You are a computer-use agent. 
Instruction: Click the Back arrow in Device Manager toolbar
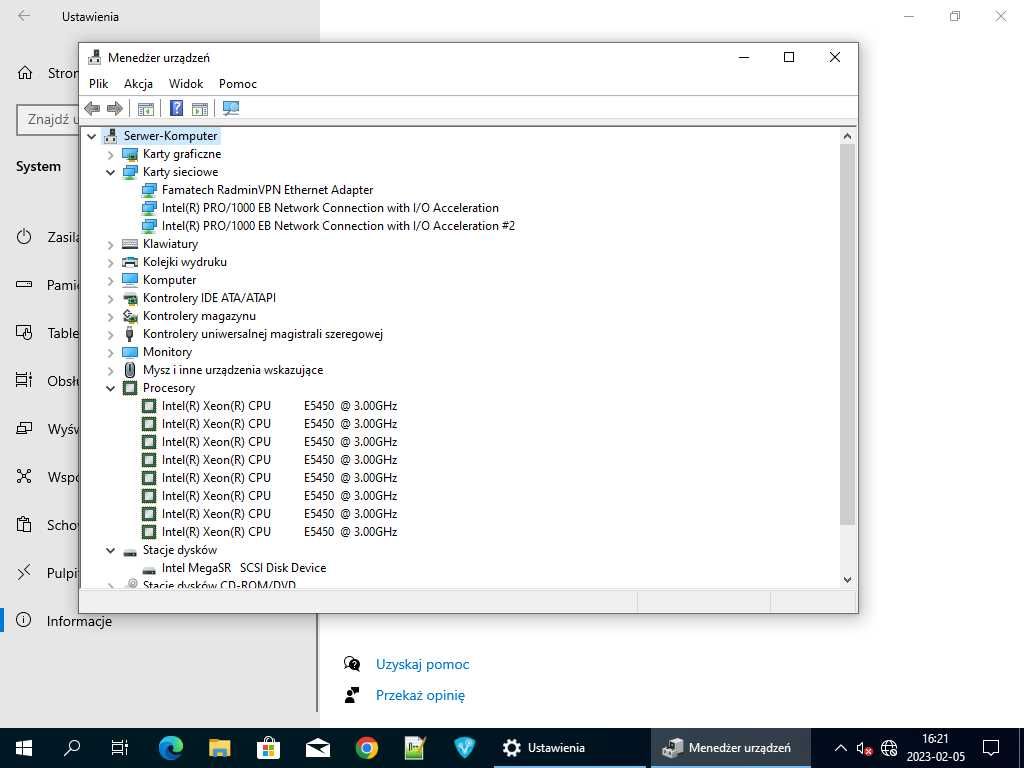[x=92, y=108]
